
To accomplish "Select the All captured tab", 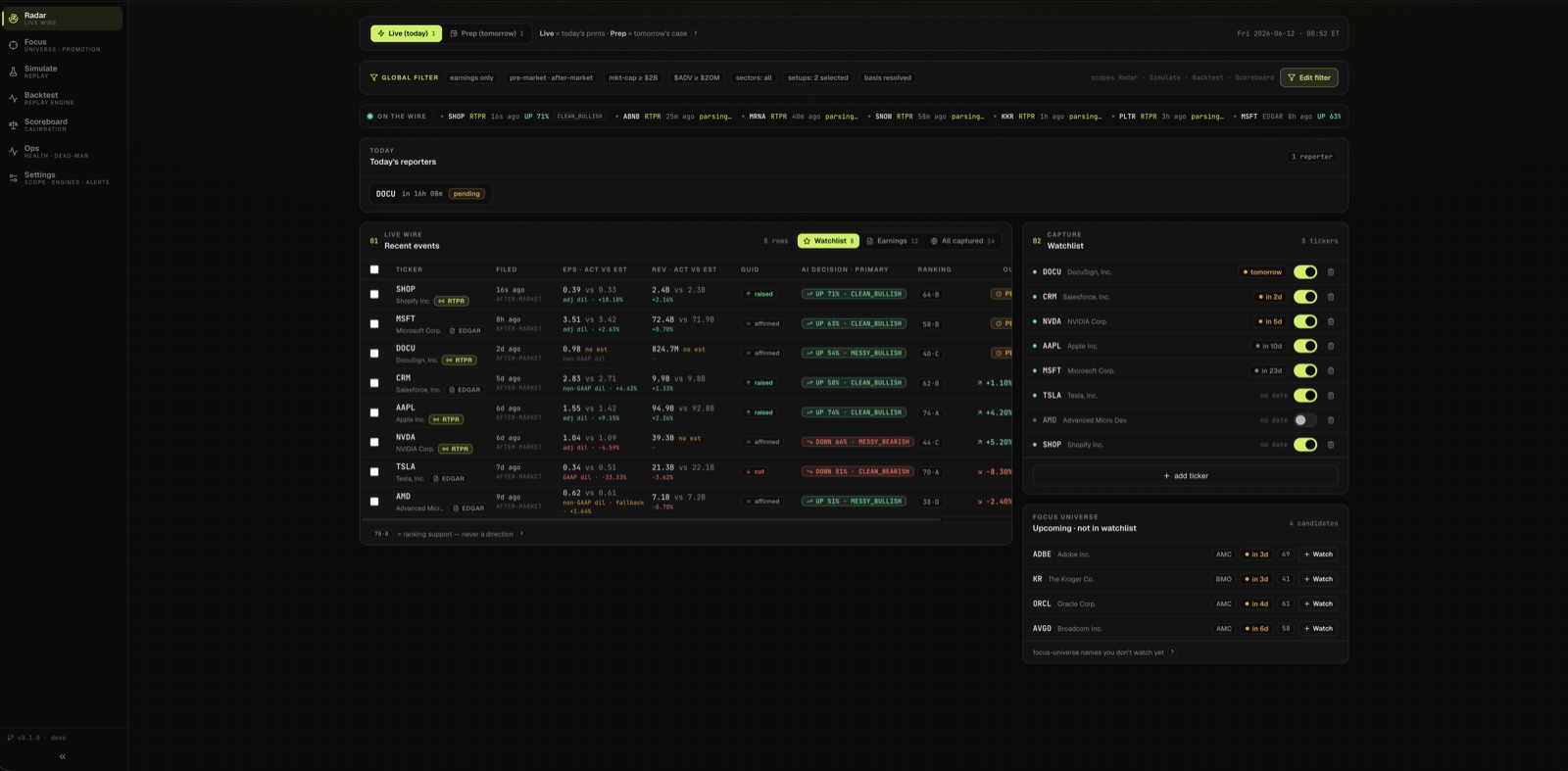I will (962, 241).
